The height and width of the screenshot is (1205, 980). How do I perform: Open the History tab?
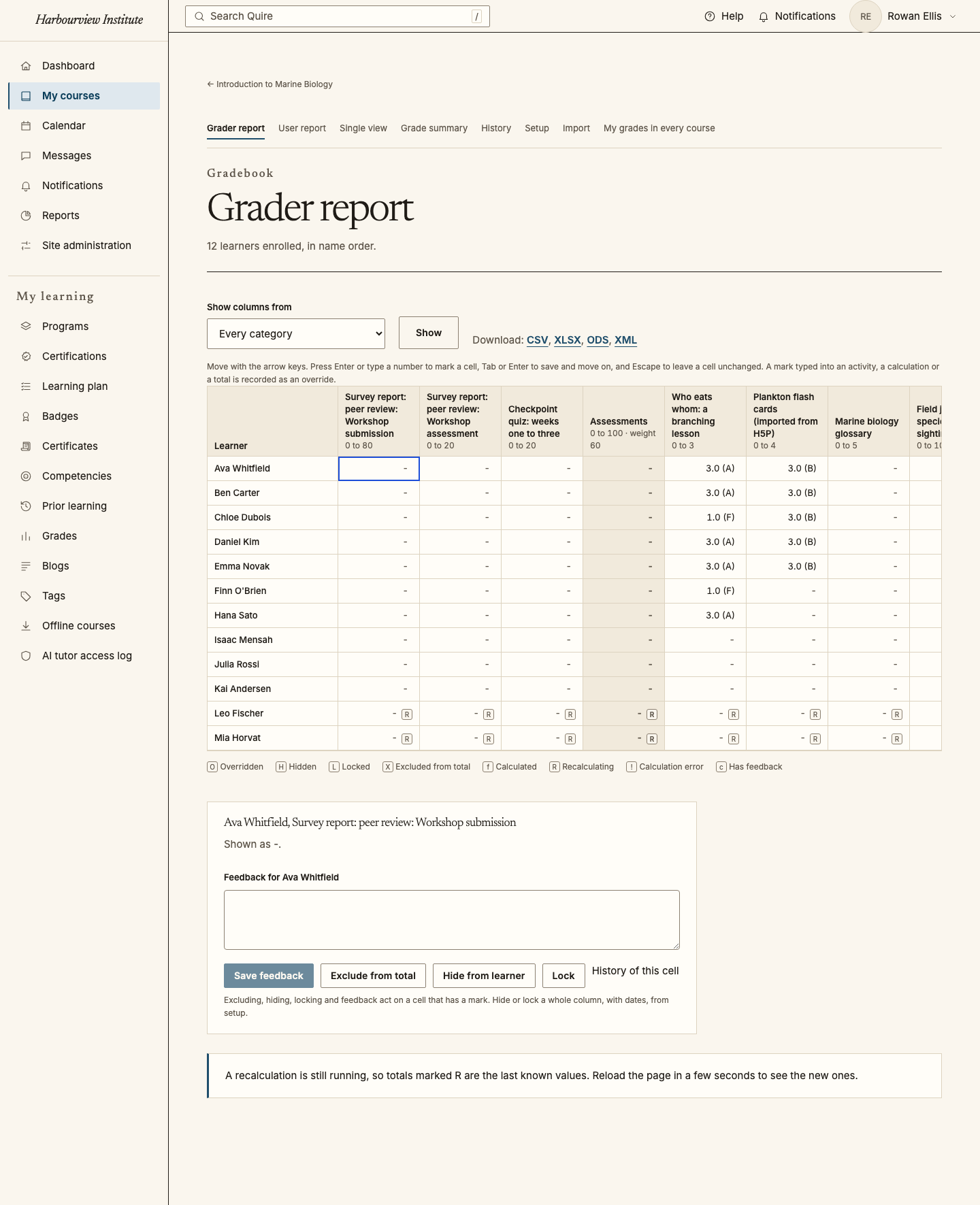pos(496,129)
